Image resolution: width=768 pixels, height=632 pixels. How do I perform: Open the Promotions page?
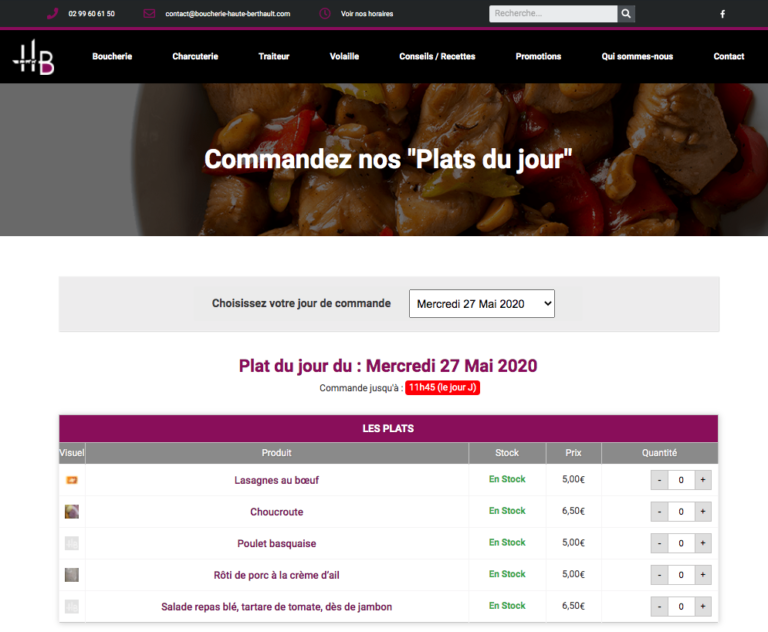tap(538, 57)
